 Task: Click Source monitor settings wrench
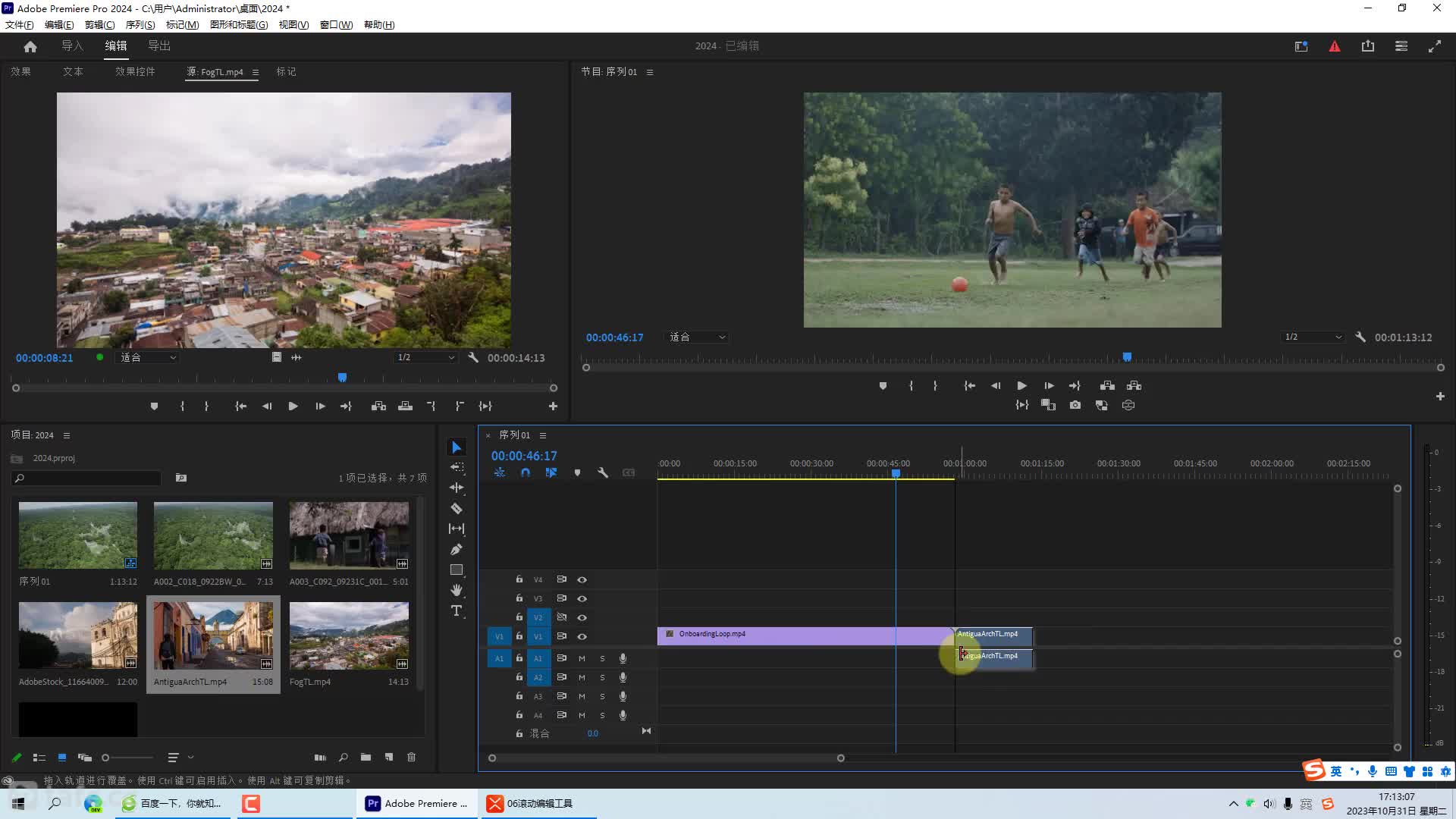click(x=473, y=357)
